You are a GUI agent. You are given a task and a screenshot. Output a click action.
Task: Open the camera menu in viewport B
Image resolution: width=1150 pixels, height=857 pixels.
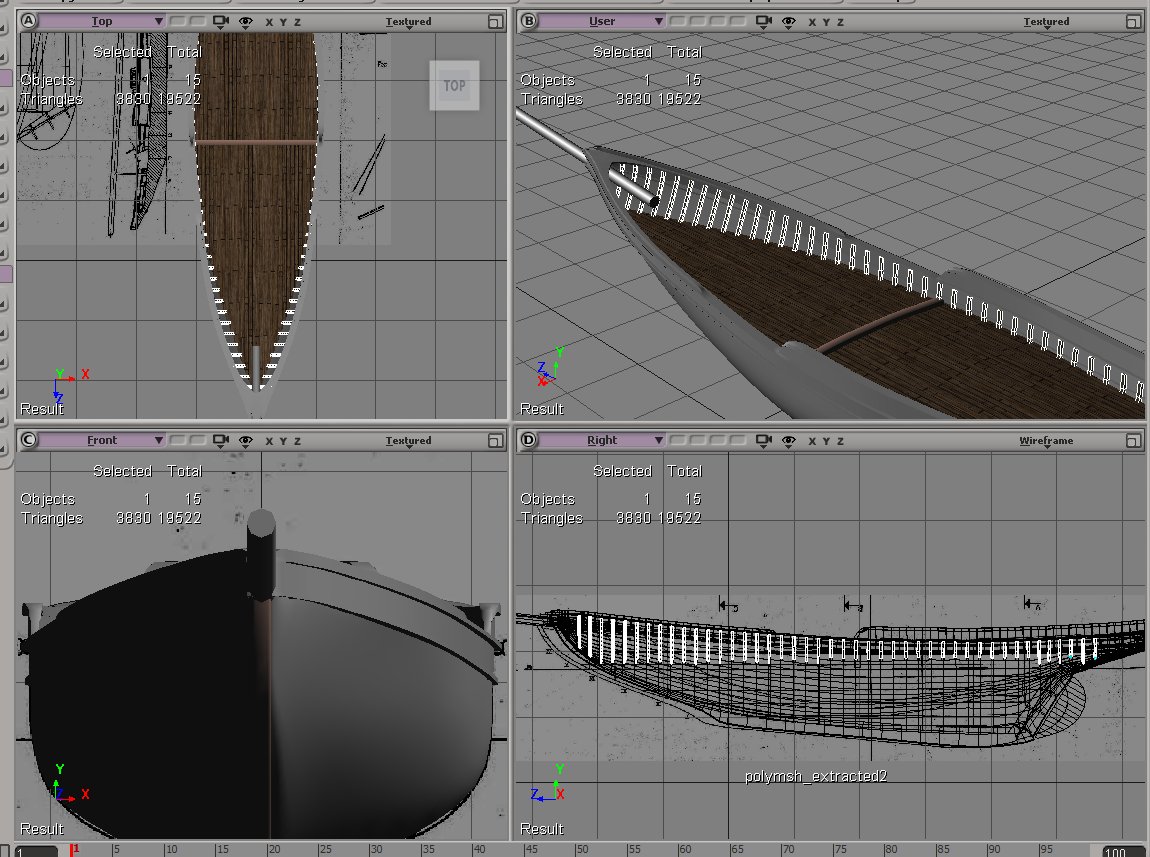pyautogui.click(x=765, y=21)
